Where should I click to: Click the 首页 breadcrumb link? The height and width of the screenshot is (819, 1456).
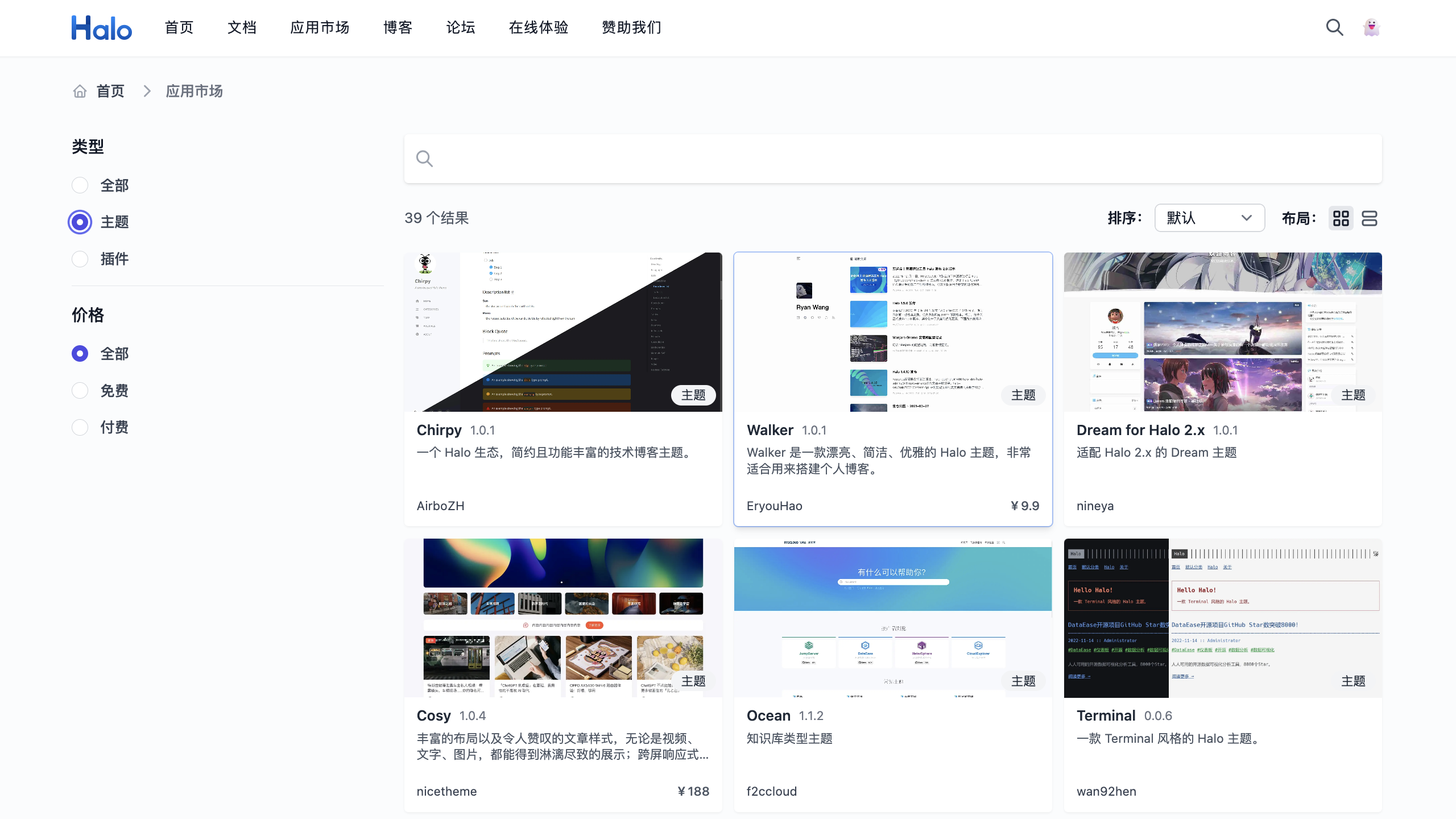110,91
